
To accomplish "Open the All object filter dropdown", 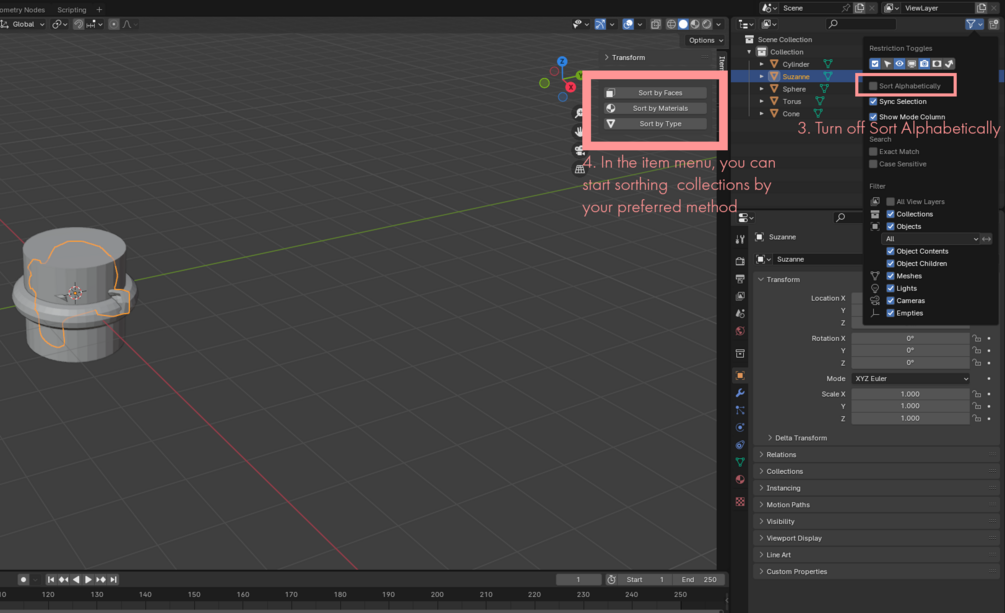I will pyautogui.click(x=931, y=239).
